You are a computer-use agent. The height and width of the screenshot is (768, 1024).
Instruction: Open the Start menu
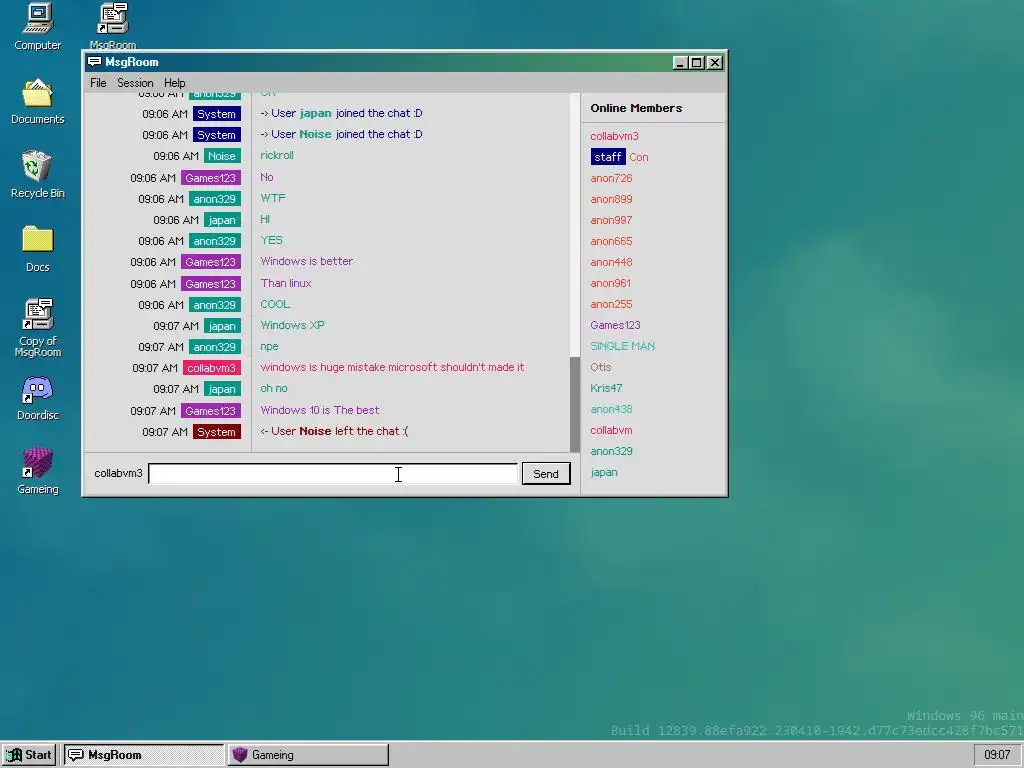pyautogui.click(x=29, y=755)
